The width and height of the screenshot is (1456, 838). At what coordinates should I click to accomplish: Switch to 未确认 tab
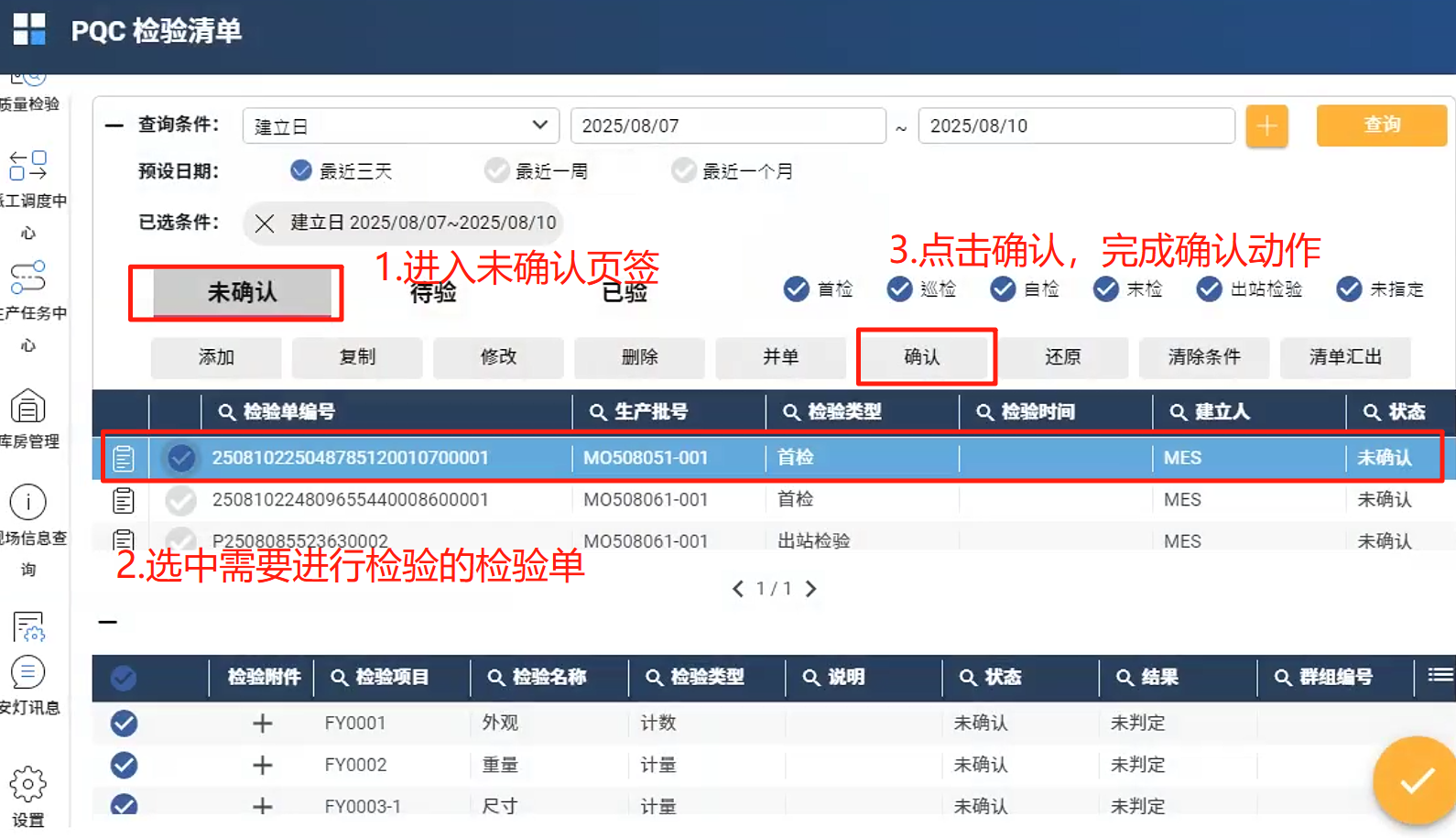coord(242,292)
